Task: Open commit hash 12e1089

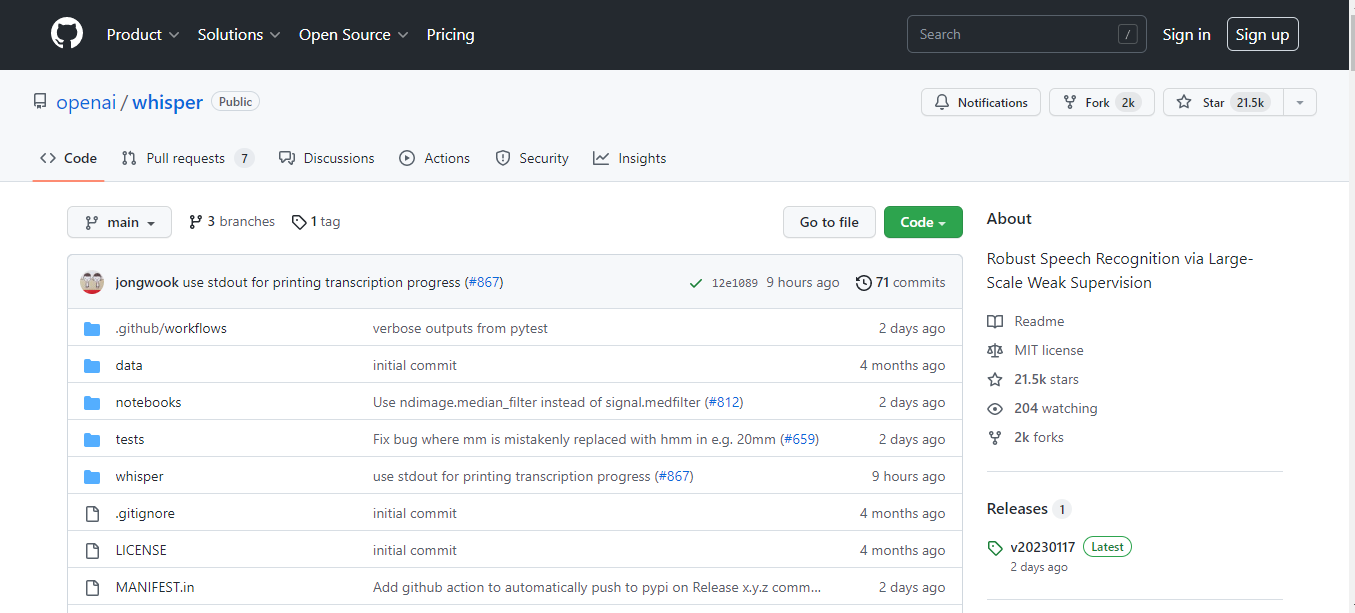Action: click(735, 283)
